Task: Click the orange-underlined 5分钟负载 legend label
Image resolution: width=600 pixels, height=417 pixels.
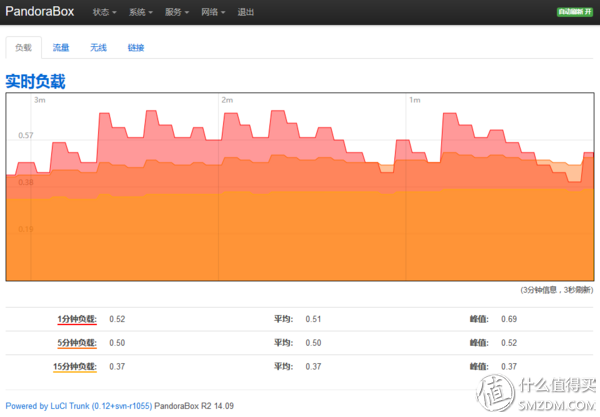Action: 77,343
